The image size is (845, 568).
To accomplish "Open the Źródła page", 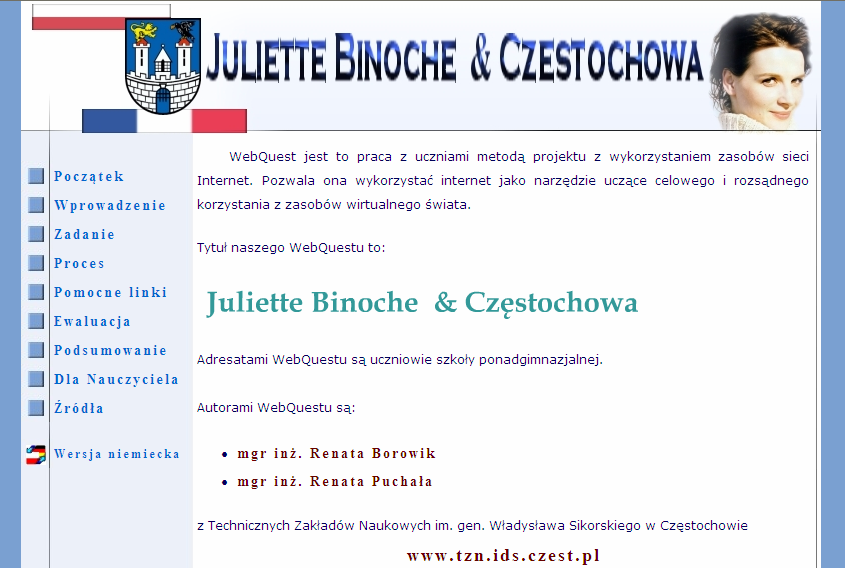I will (x=79, y=408).
